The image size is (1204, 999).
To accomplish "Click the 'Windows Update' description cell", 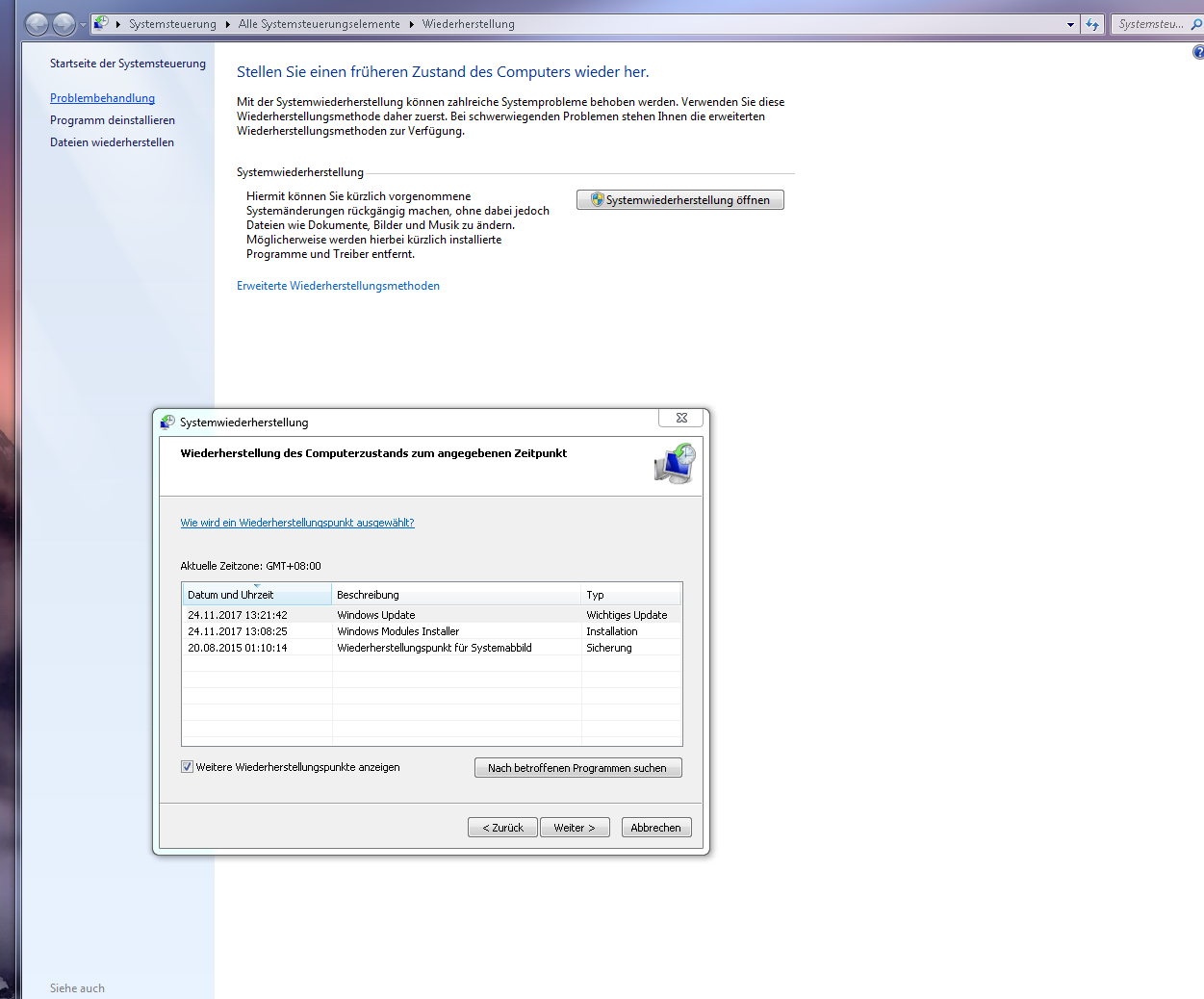I will tap(376, 615).
